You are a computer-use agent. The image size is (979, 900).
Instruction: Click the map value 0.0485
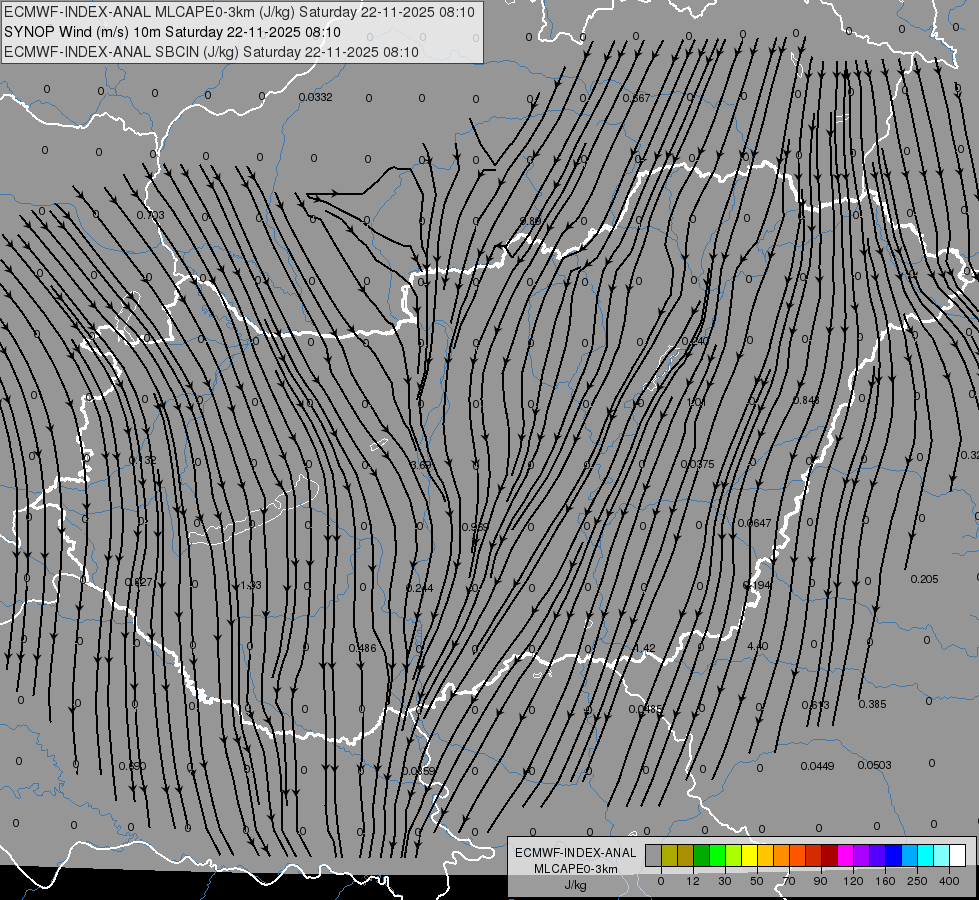tap(646, 710)
